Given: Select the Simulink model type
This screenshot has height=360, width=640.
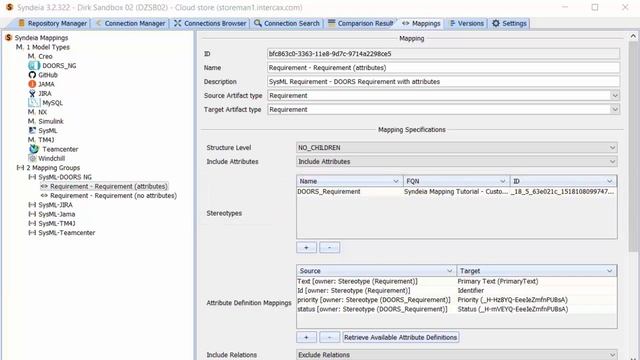Looking at the screenshot, I should (51, 121).
